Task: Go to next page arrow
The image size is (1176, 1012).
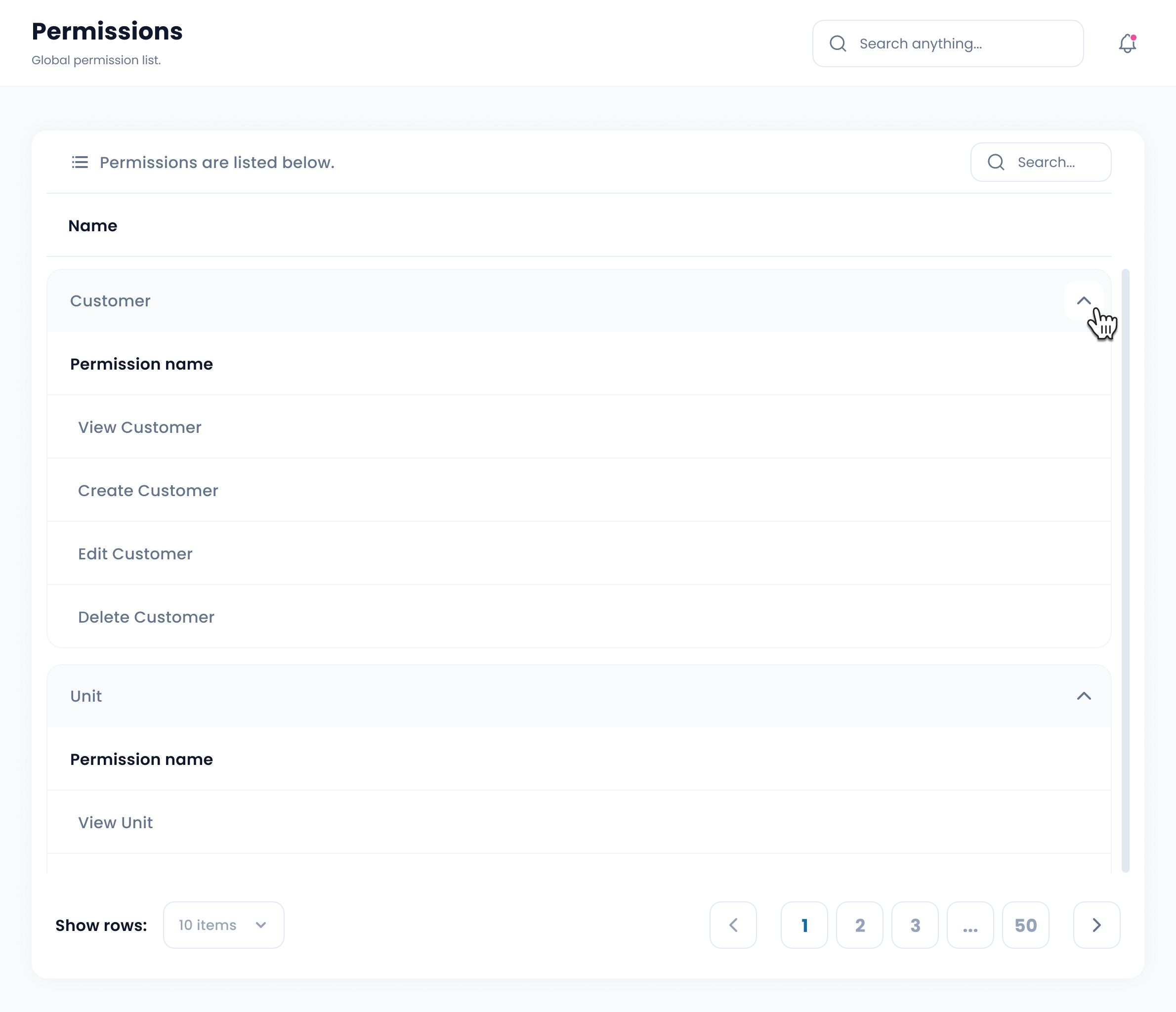Action: point(1096,925)
